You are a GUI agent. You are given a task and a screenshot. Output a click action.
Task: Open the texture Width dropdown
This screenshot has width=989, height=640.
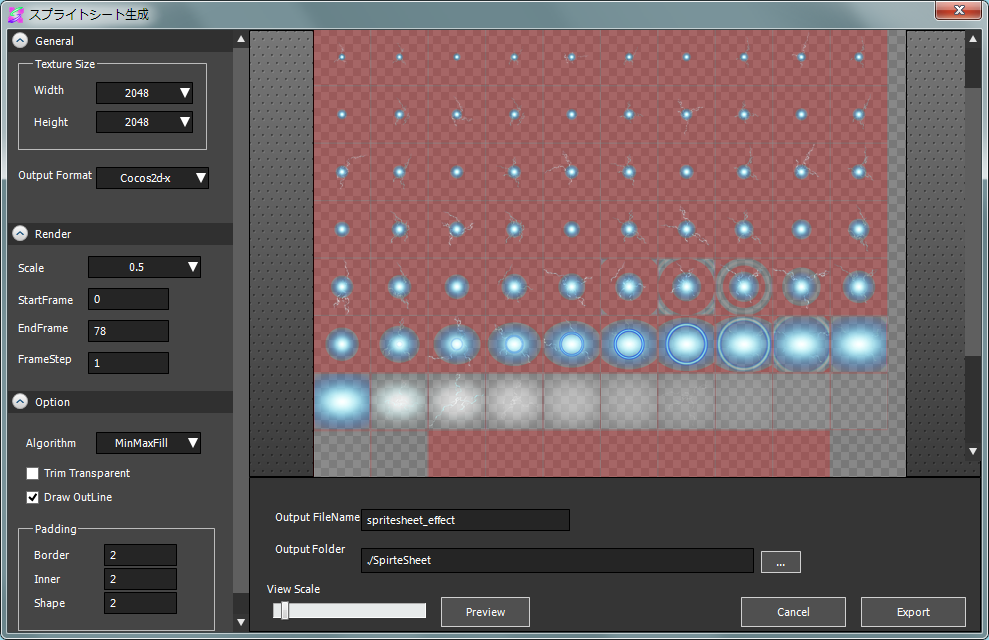pos(144,93)
